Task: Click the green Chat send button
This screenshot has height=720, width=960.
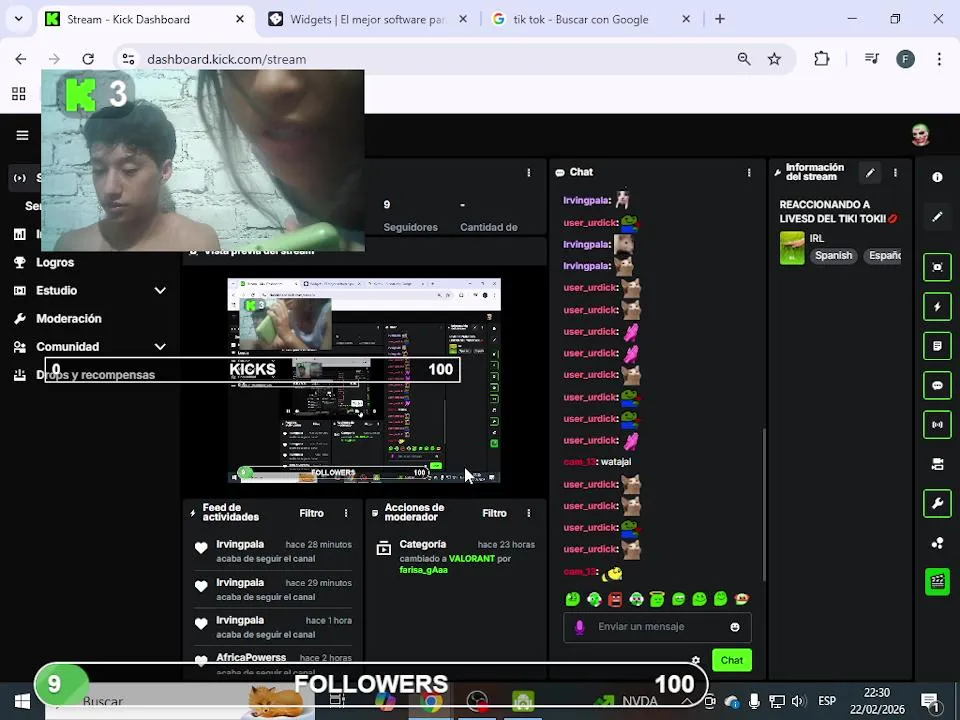Action: tap(732, 660)
